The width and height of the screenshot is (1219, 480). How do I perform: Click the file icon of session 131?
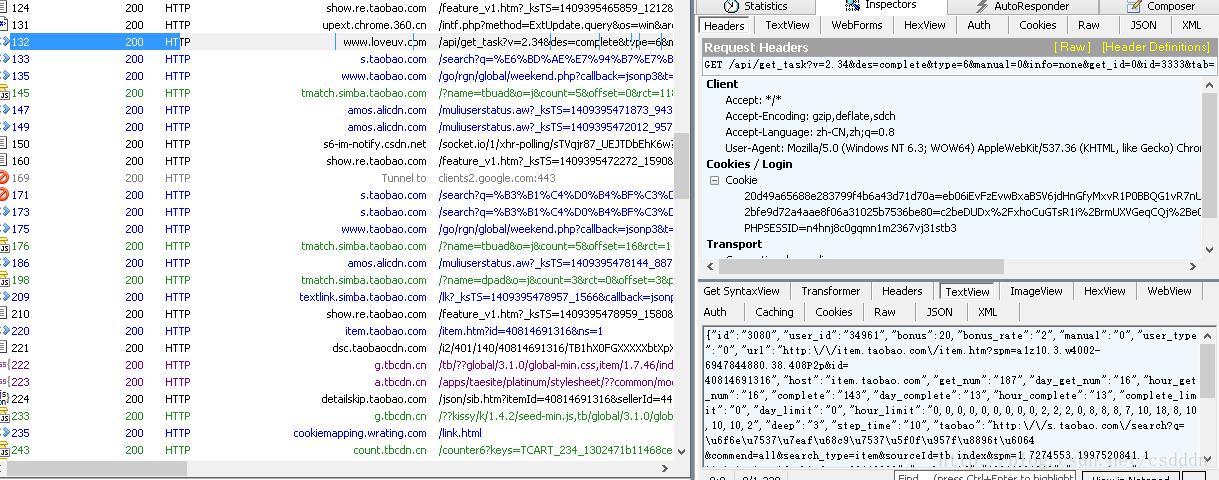3,24
